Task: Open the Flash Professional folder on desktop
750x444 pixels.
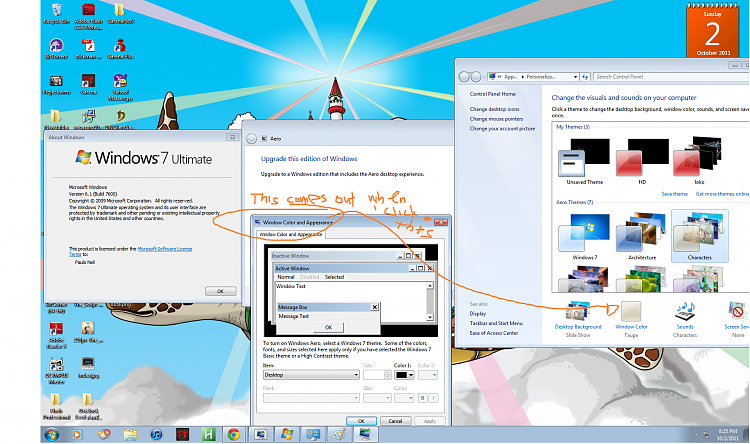Action: tap(56, 406)
